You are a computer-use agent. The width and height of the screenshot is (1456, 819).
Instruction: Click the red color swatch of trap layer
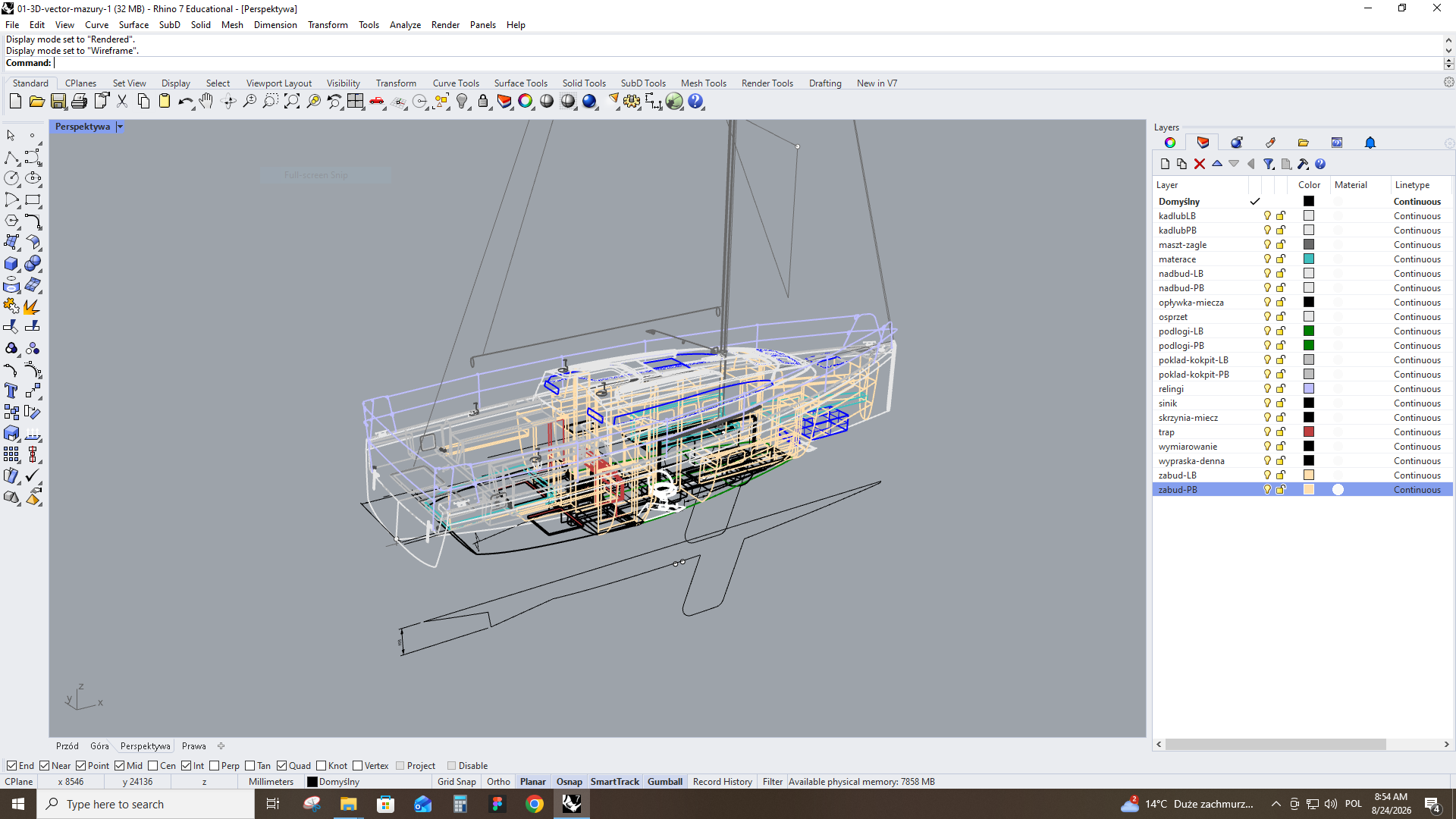click(1309, 432)
